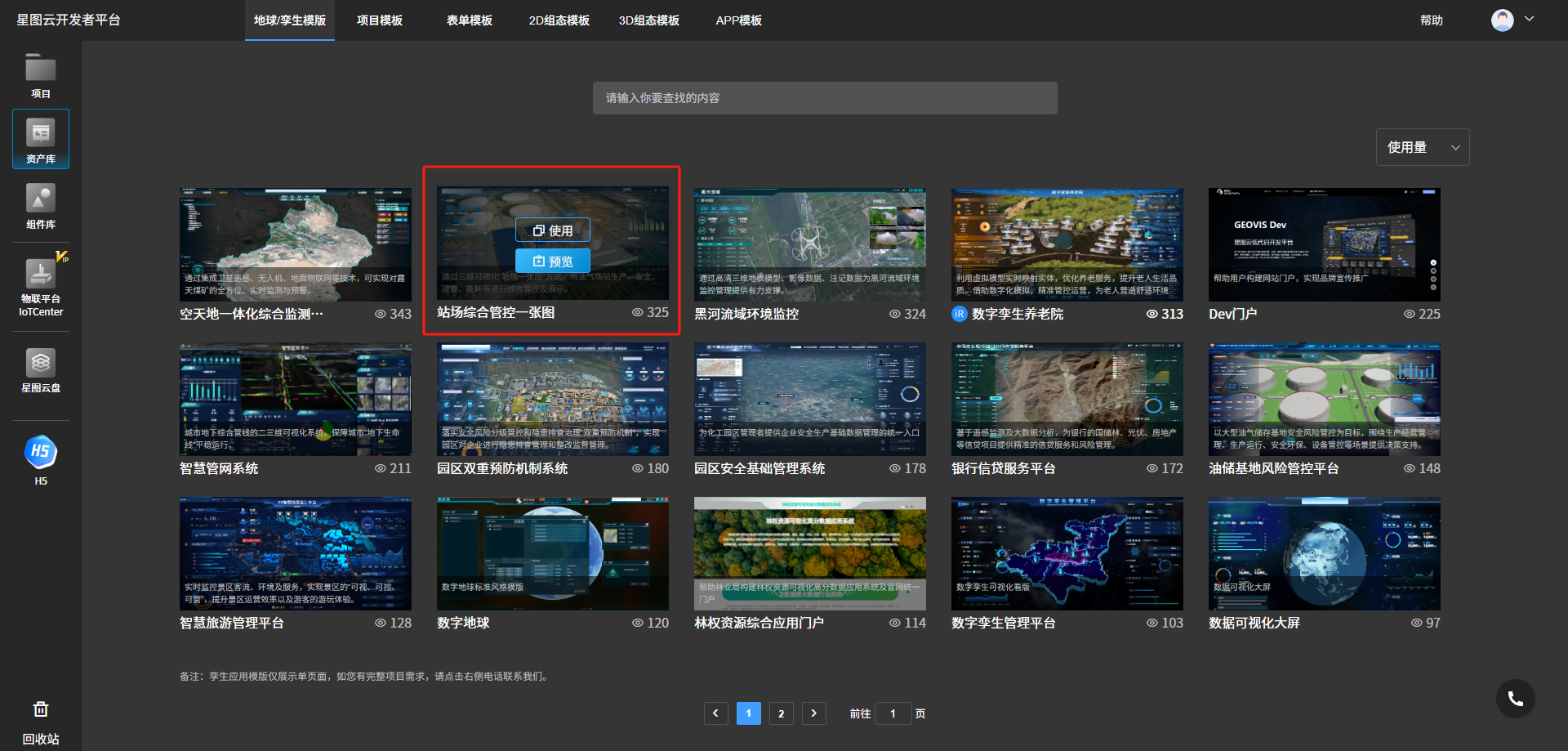Viewport: 1568px width, 751px height.
Task: Switch to the 项目模板 tab
Action: (x=380, y=20)
